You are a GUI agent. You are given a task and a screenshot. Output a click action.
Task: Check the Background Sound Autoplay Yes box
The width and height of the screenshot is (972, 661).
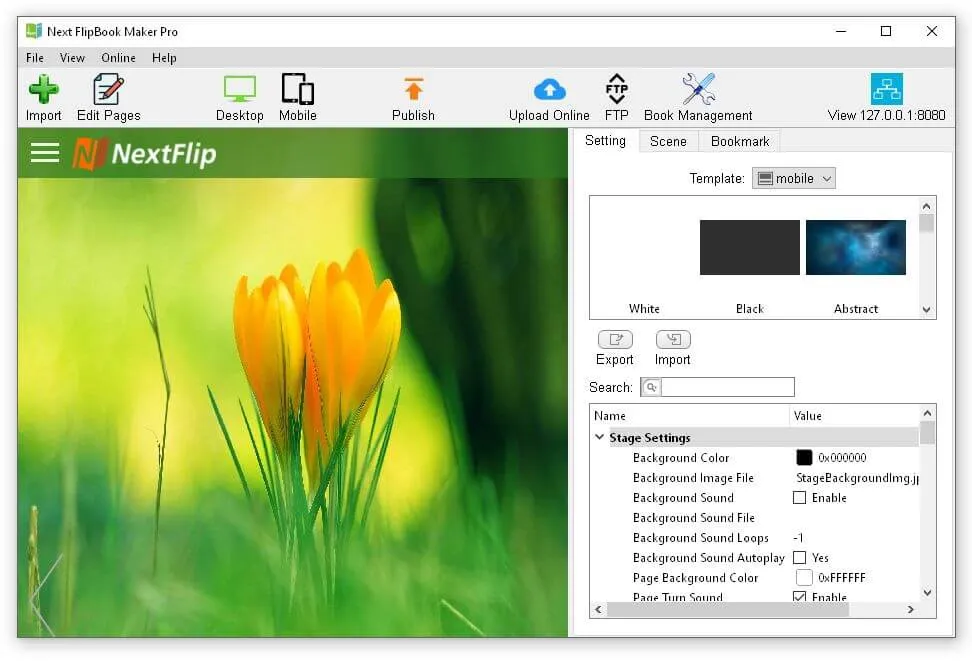800,557
